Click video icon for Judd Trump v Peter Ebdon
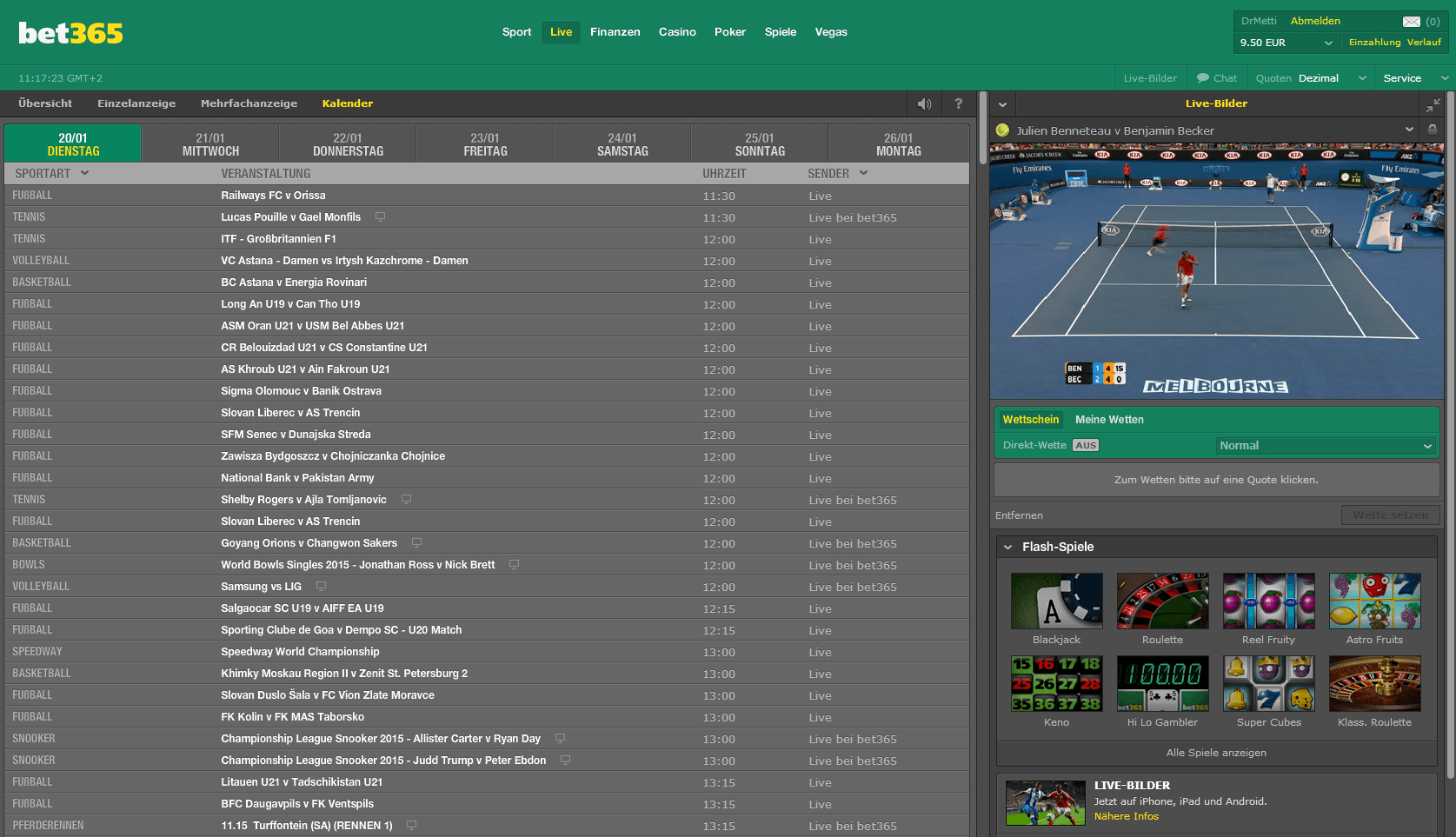The image size is (1456, 837). (565, 761)
